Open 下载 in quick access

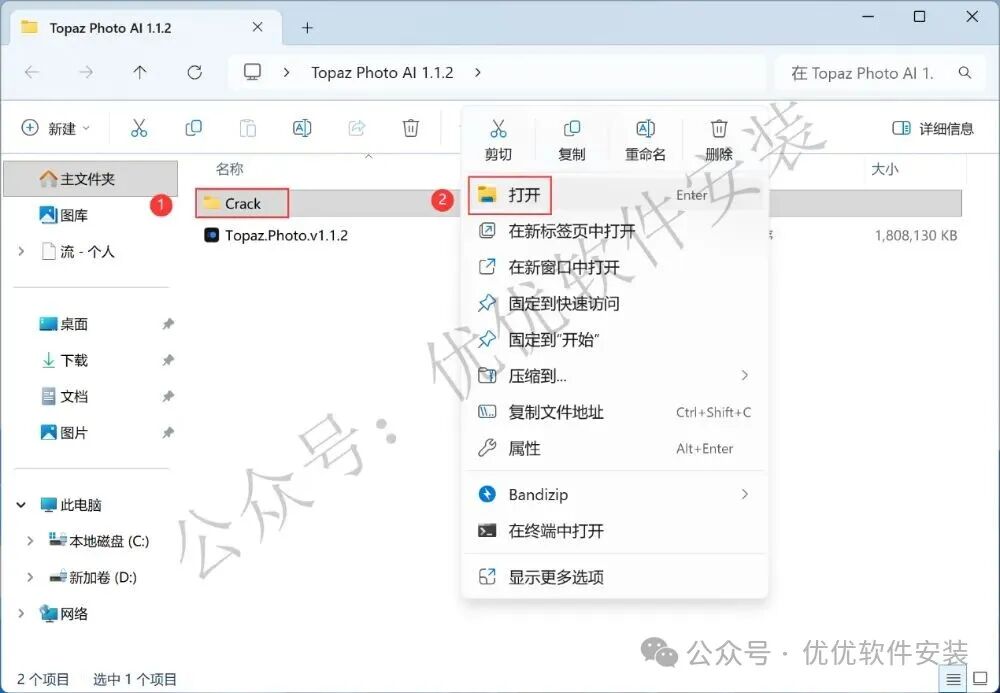pos(64,360)
